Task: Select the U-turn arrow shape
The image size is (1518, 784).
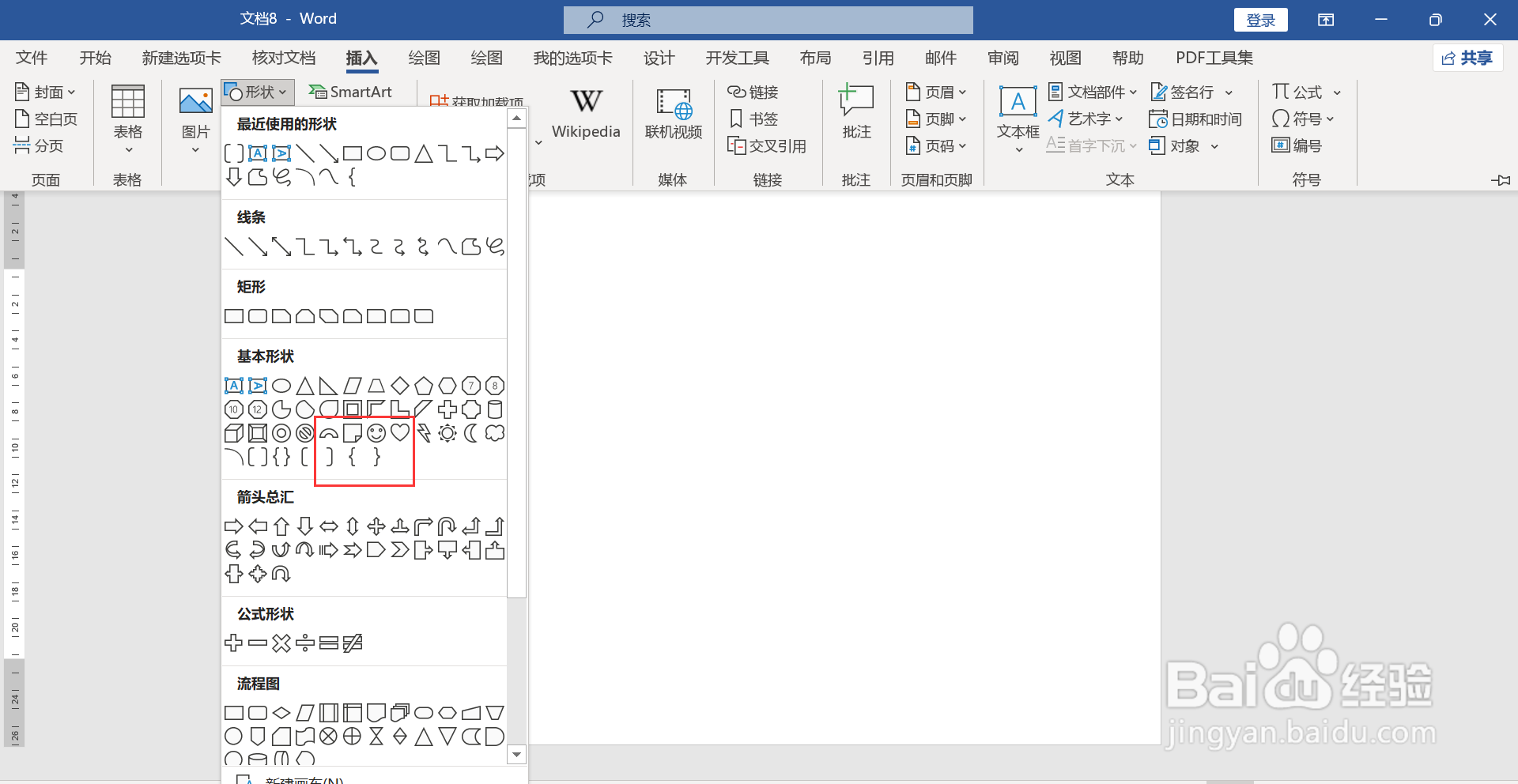Action: point(447,526)
